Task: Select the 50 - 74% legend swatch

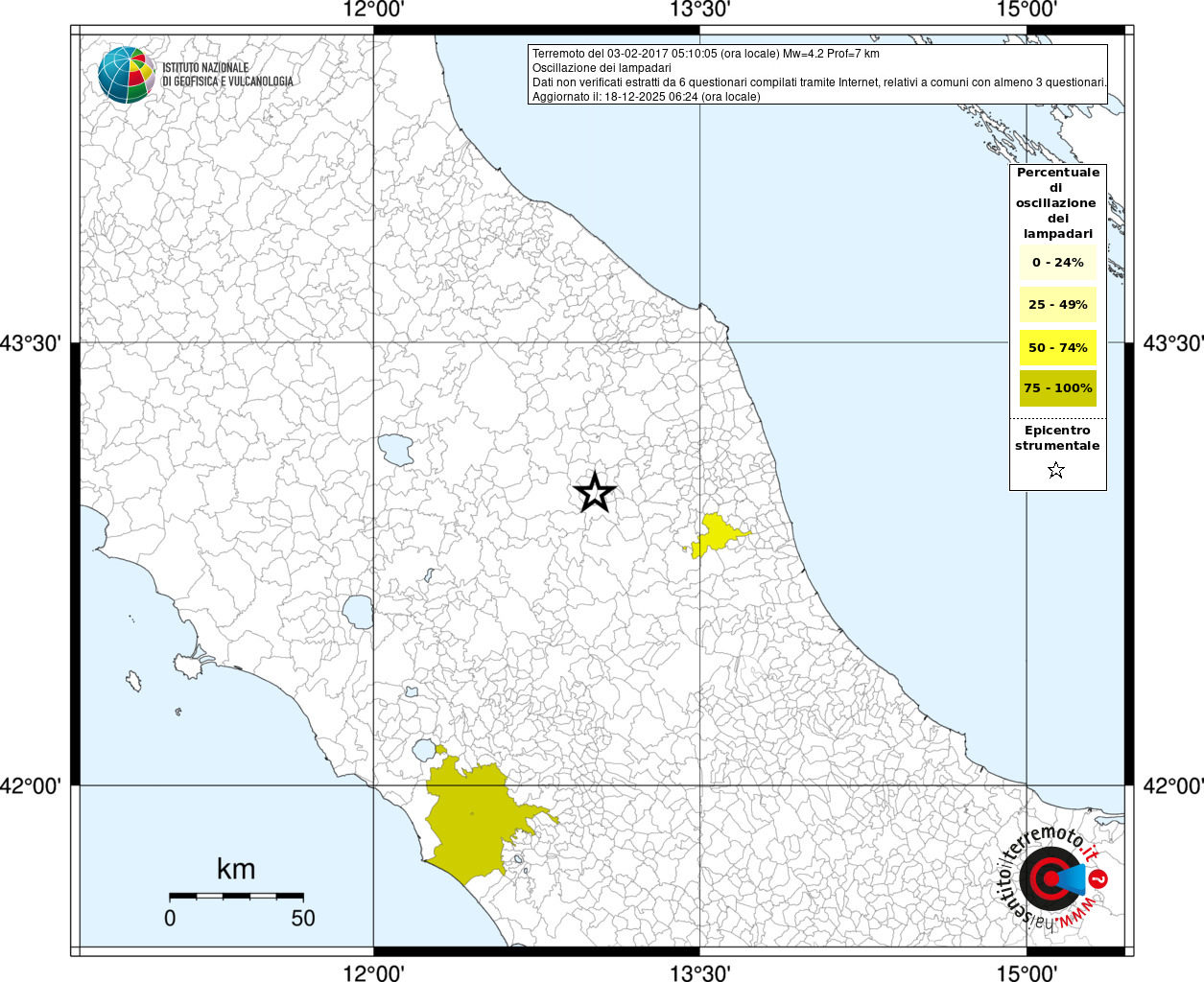Action: pyautogui.click(x=1057, y=347)
